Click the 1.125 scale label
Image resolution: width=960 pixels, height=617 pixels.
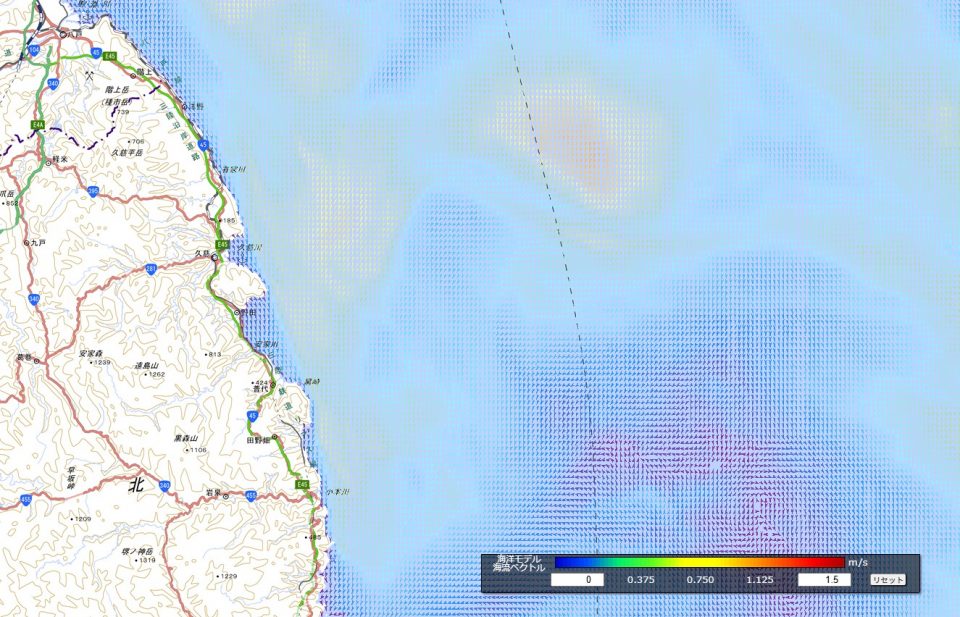[x=760, y=580]
